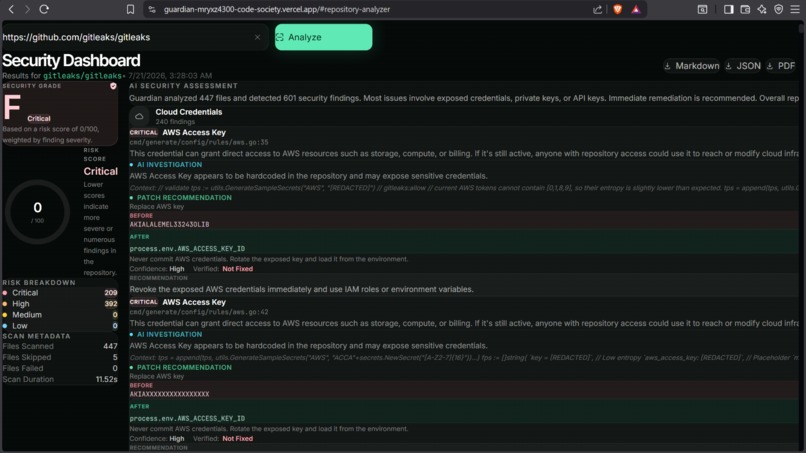
Task: Select the Critical row in risk breakdown
Action: tap(60, 293)
